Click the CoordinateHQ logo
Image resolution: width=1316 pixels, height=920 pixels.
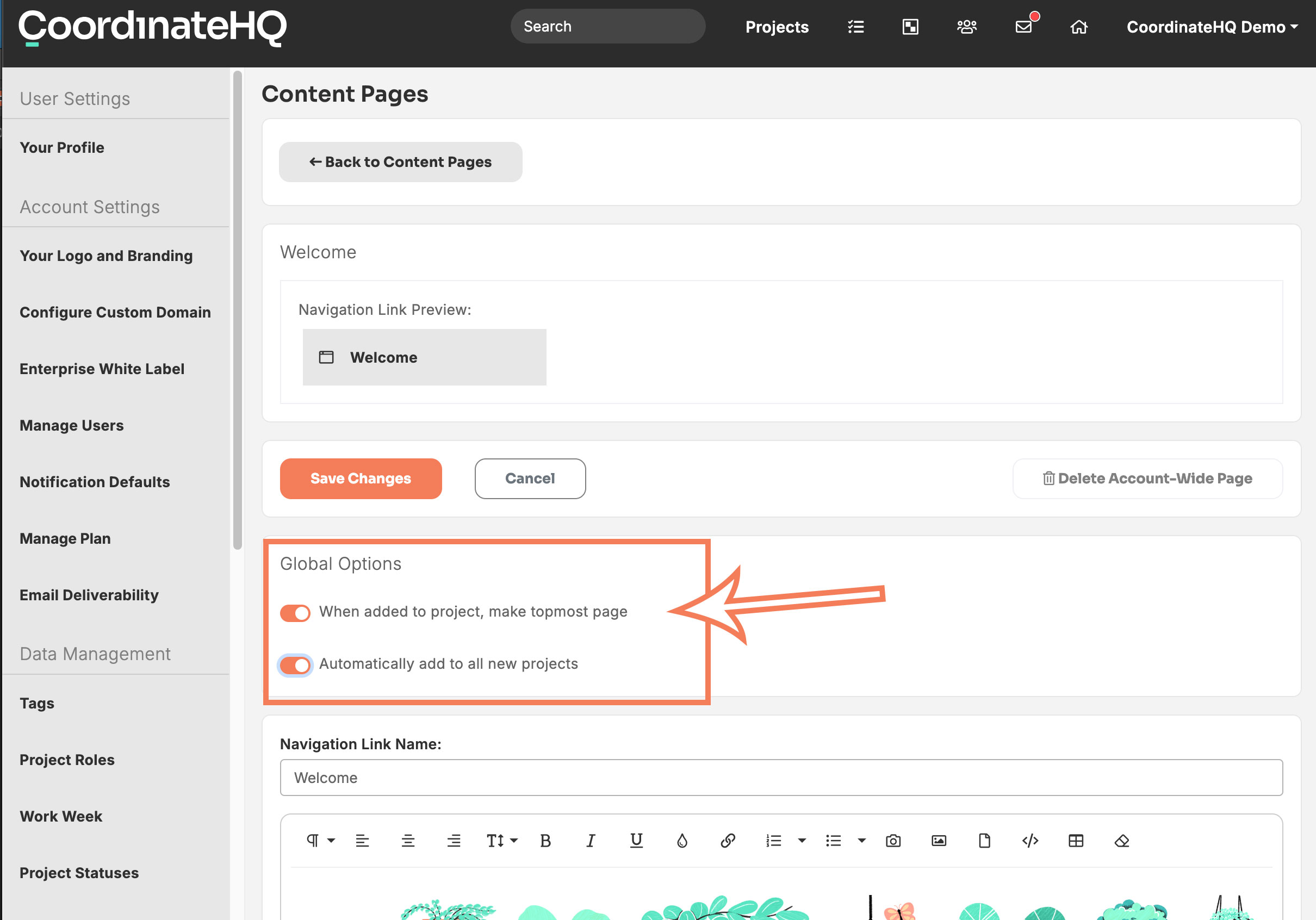[152, 28]
